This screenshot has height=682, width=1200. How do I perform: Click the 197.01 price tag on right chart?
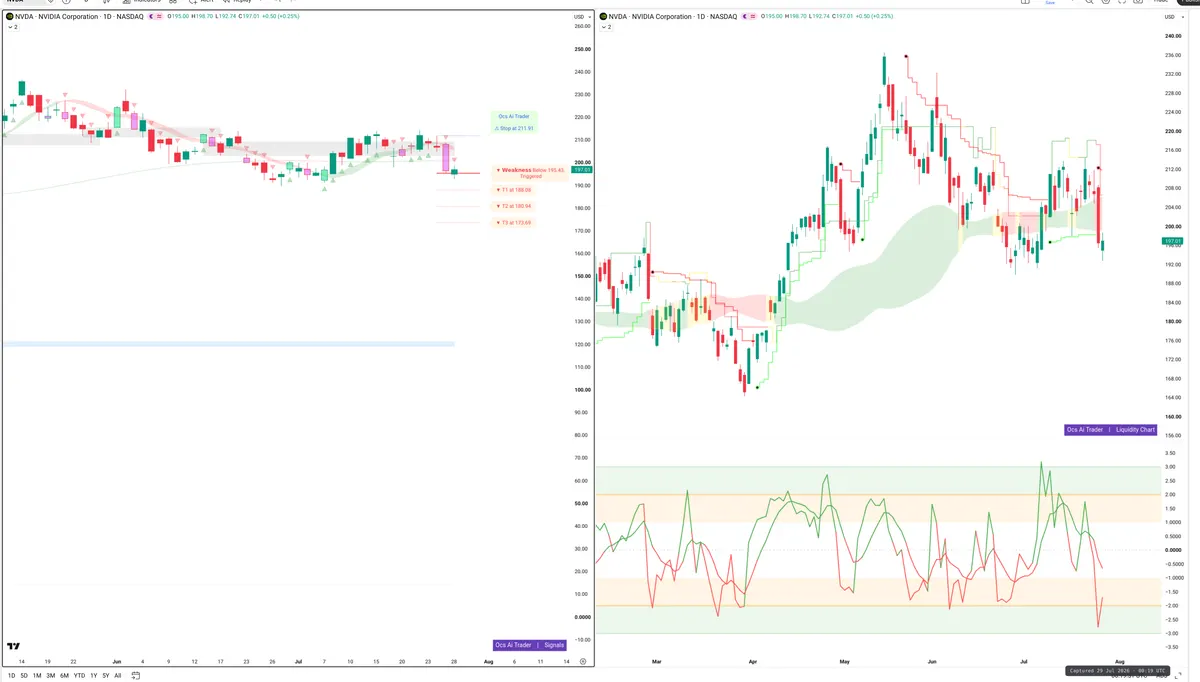tap(1172, 241)
